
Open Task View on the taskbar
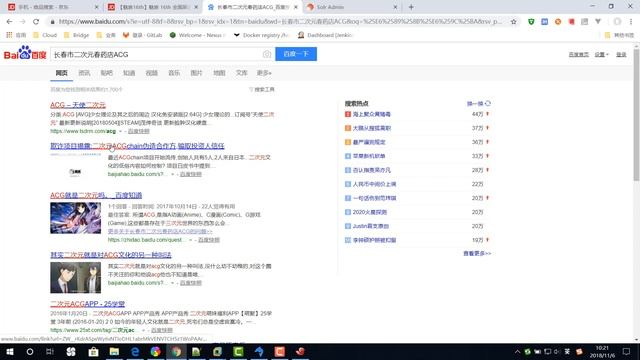(x=50, y=351)
